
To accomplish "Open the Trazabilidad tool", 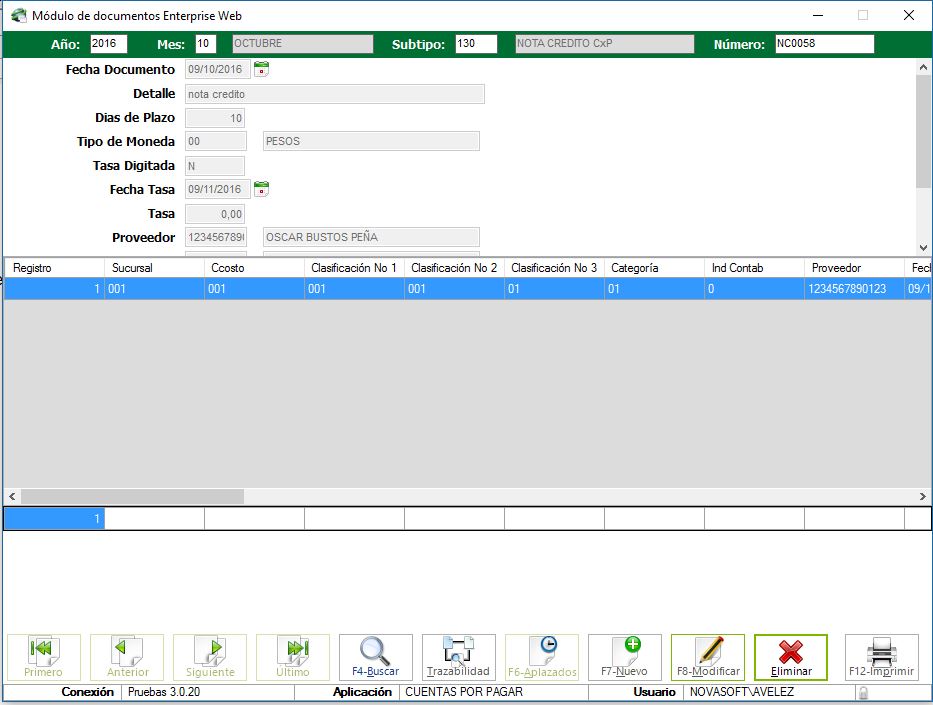I will [459, 657].
